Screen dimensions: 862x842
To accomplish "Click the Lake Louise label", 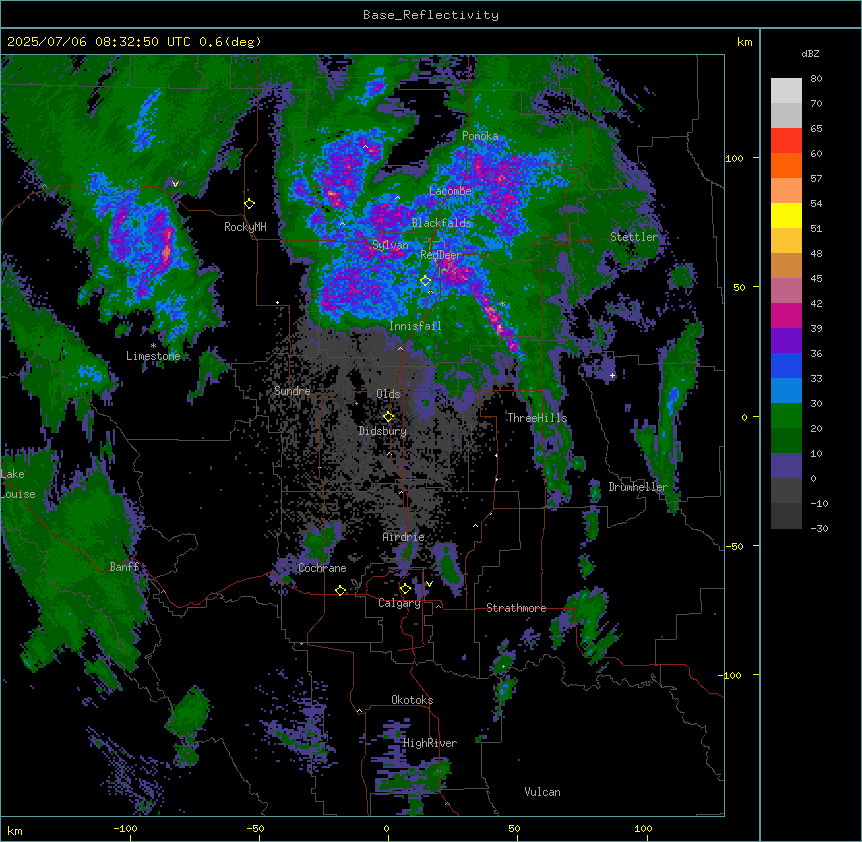I will pos(18,484).
